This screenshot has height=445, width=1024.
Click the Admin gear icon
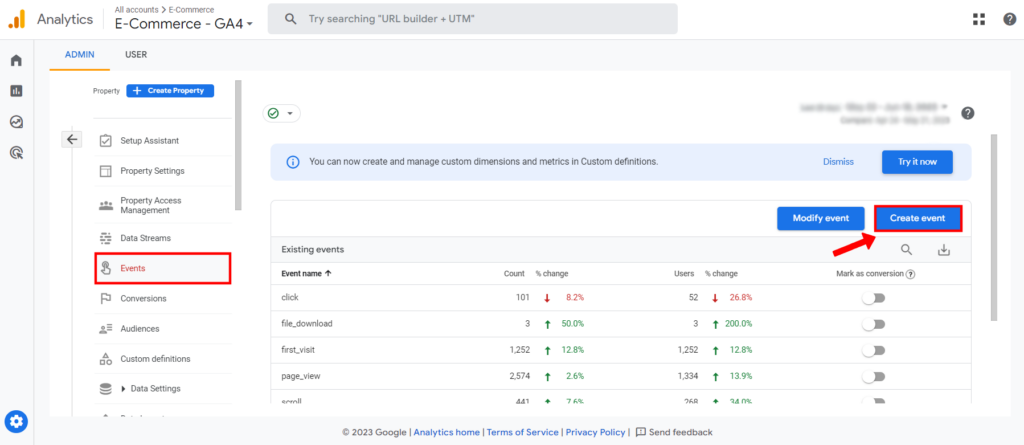[x=16, y=421]
